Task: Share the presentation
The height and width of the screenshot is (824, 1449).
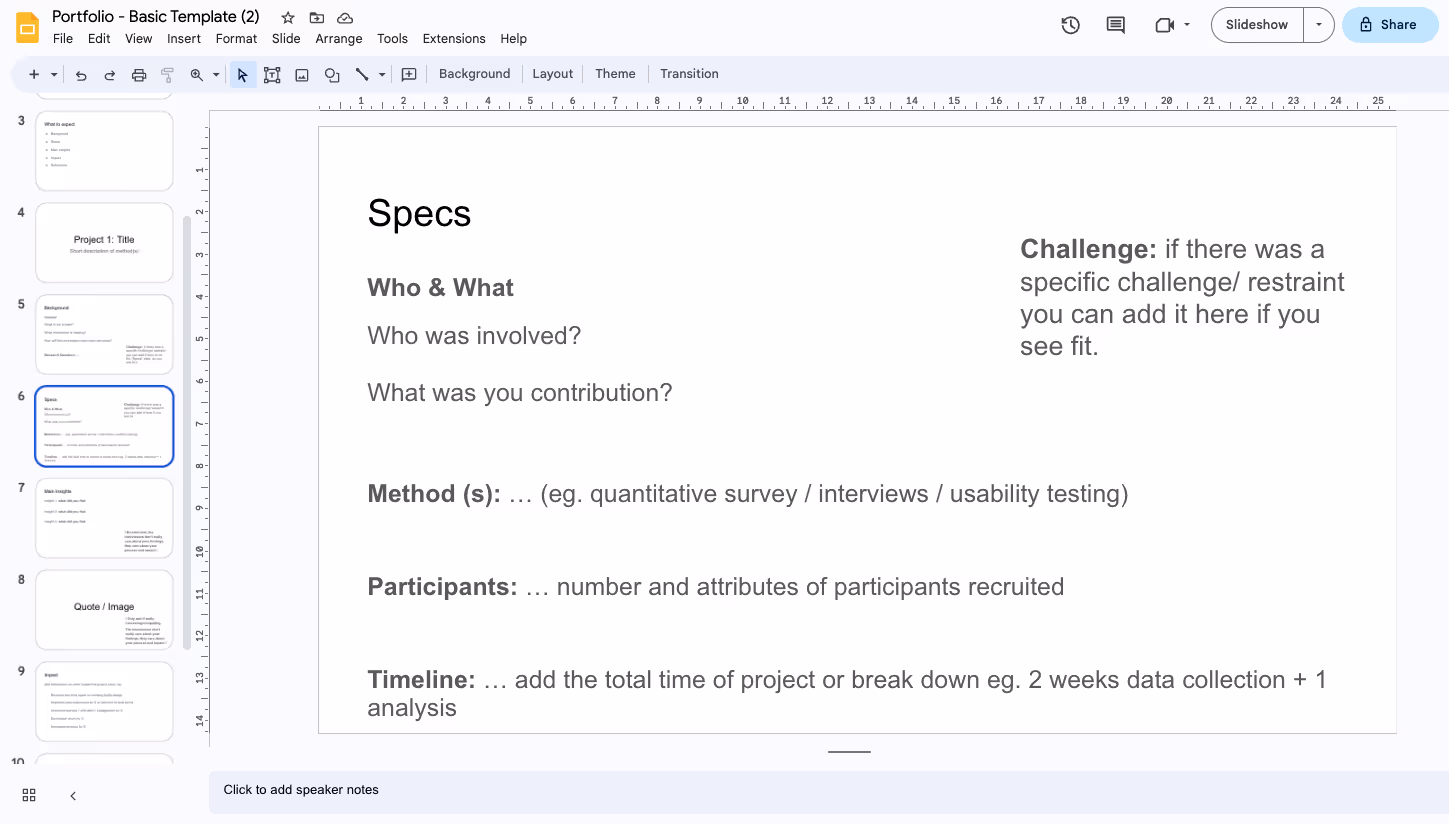Action: click(x=1390, y=25)
